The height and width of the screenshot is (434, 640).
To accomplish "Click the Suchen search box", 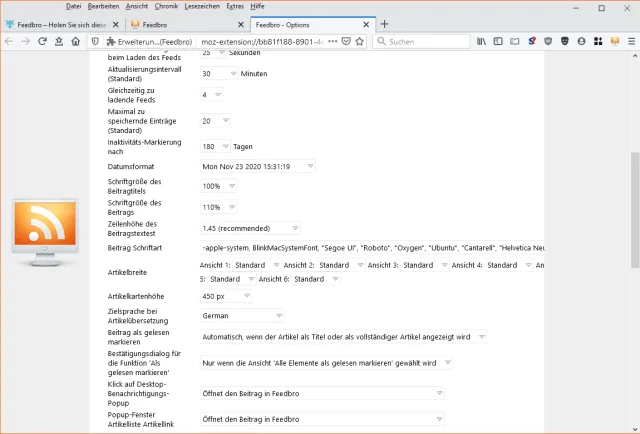I will click(x=421, y=41).
